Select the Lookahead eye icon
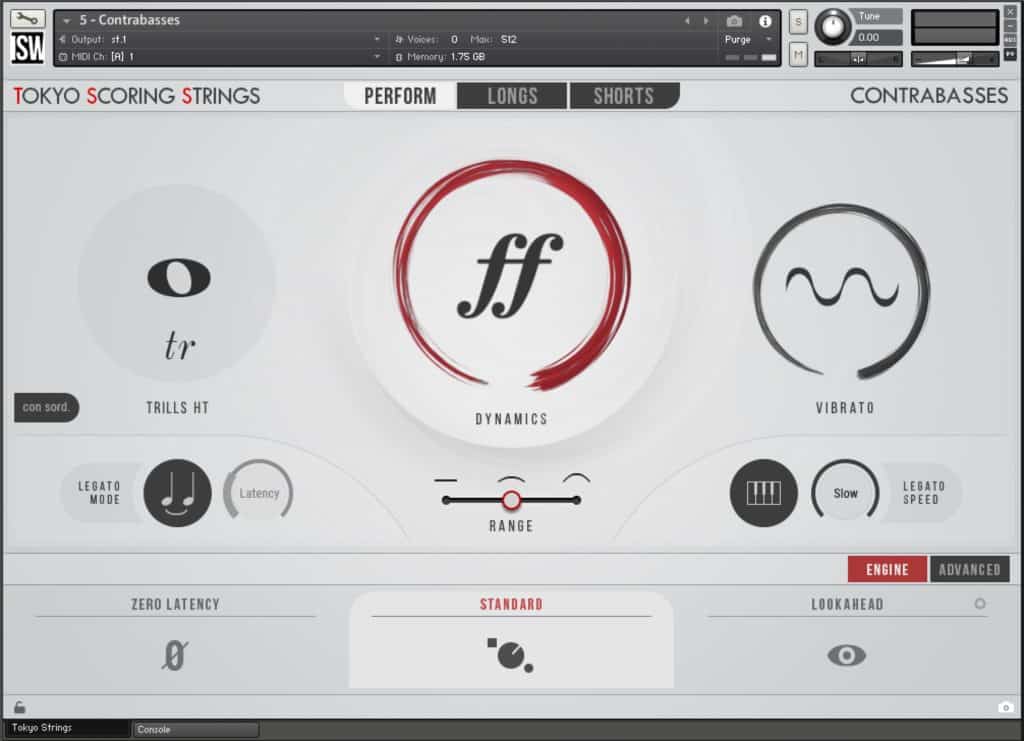This screenshot has width=1024, height=741. pos(846,655)
